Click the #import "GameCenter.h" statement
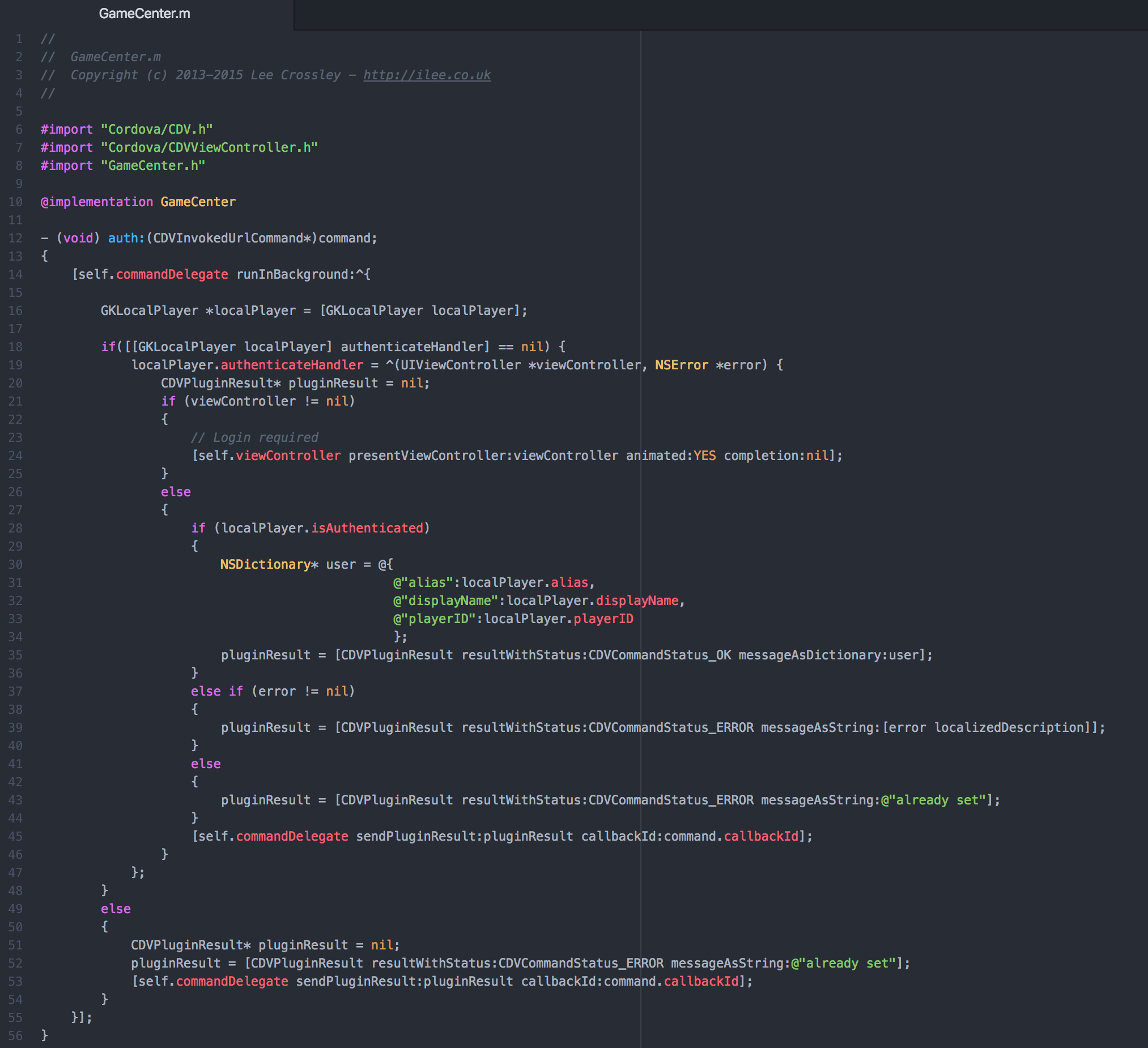This screenshot has height=1048, width=1148. click(122, 165)
